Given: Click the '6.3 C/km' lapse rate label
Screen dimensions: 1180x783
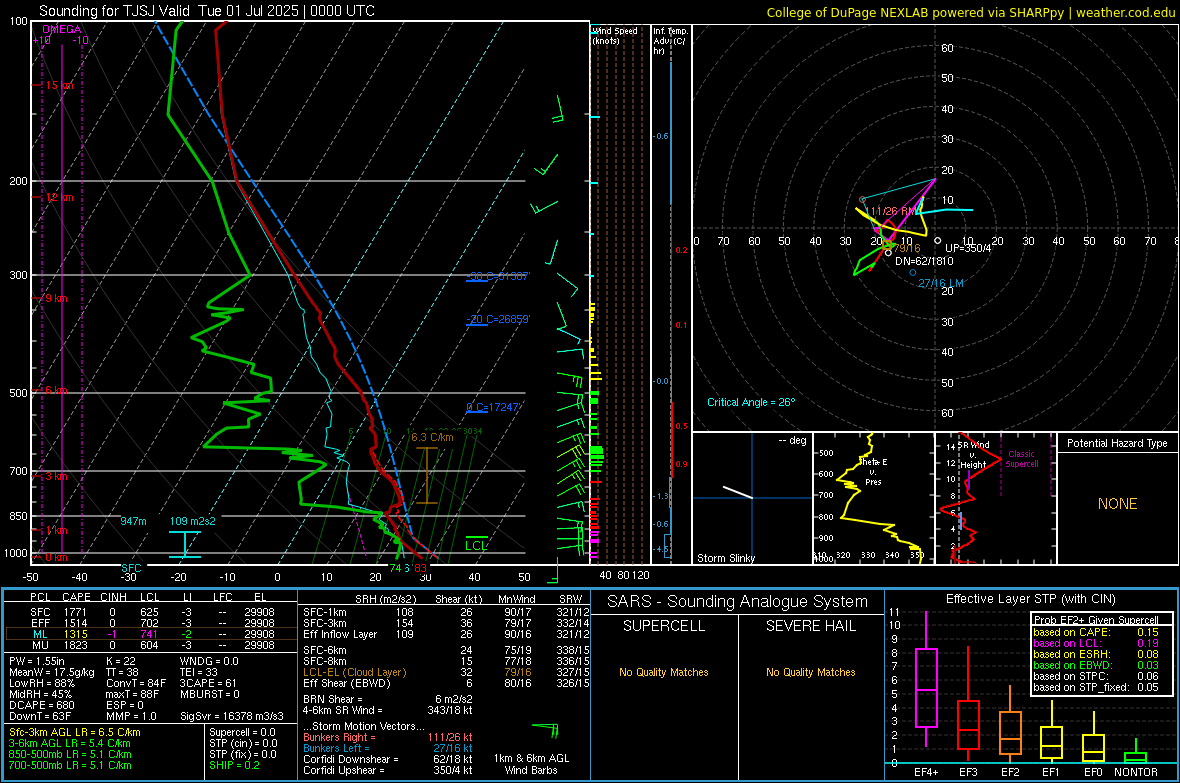Looking at the screenshot, I should [x=432, y=437].
